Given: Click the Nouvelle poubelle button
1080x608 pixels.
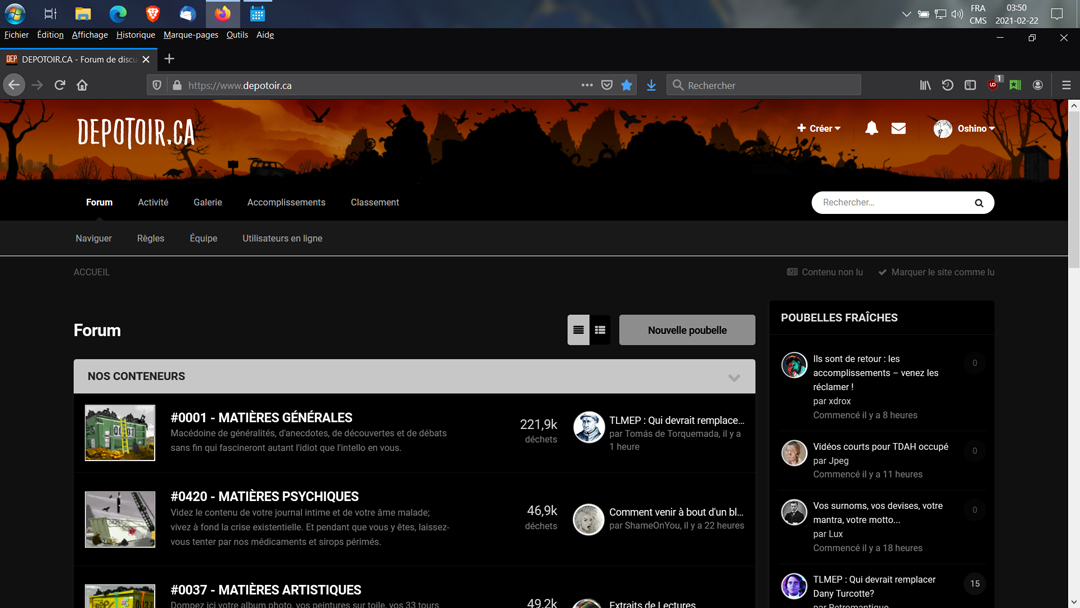Looking at the screenshot, I should pos(687,330).
